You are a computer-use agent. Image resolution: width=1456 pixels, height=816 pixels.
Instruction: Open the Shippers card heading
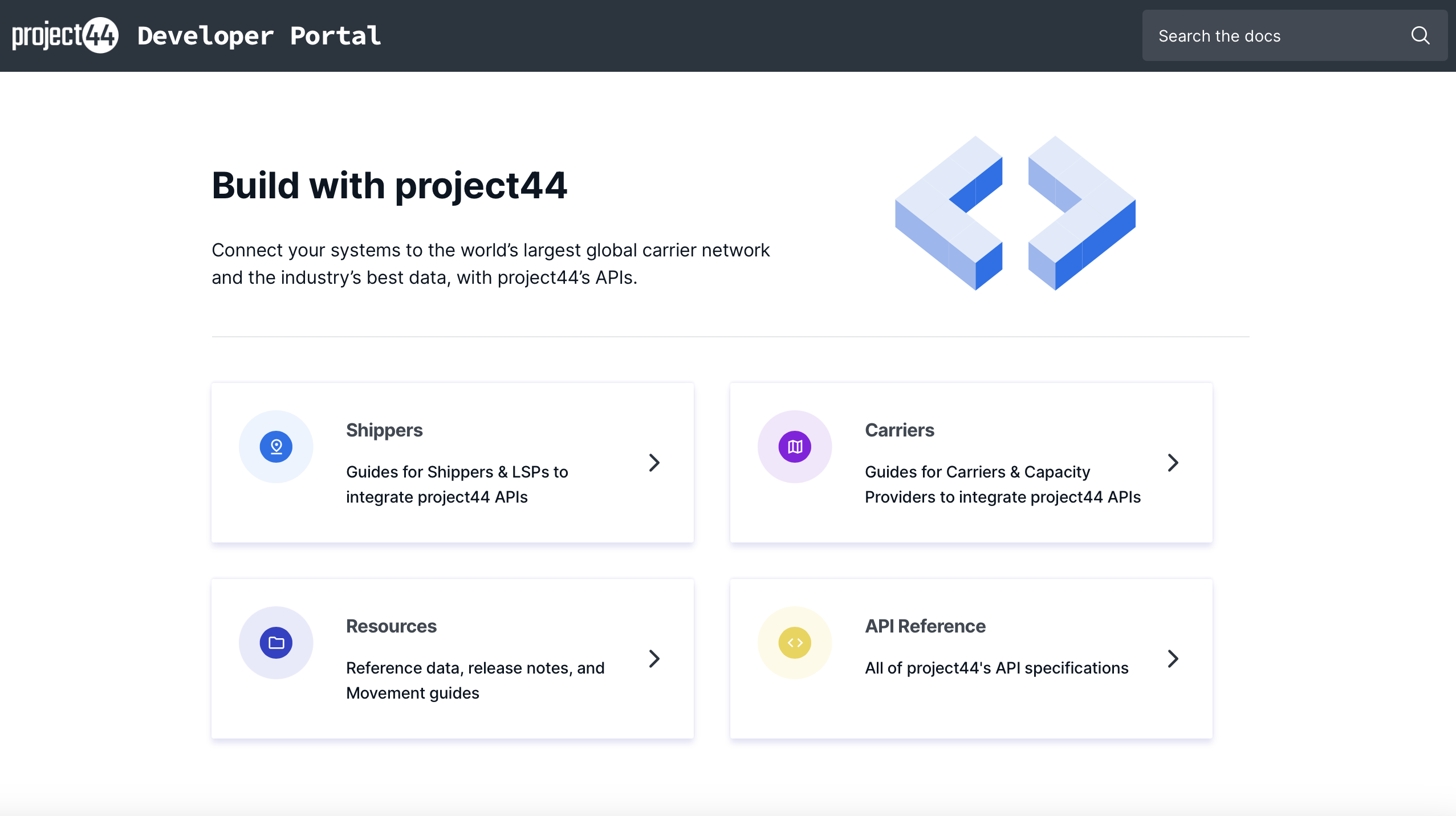point(384,430)
